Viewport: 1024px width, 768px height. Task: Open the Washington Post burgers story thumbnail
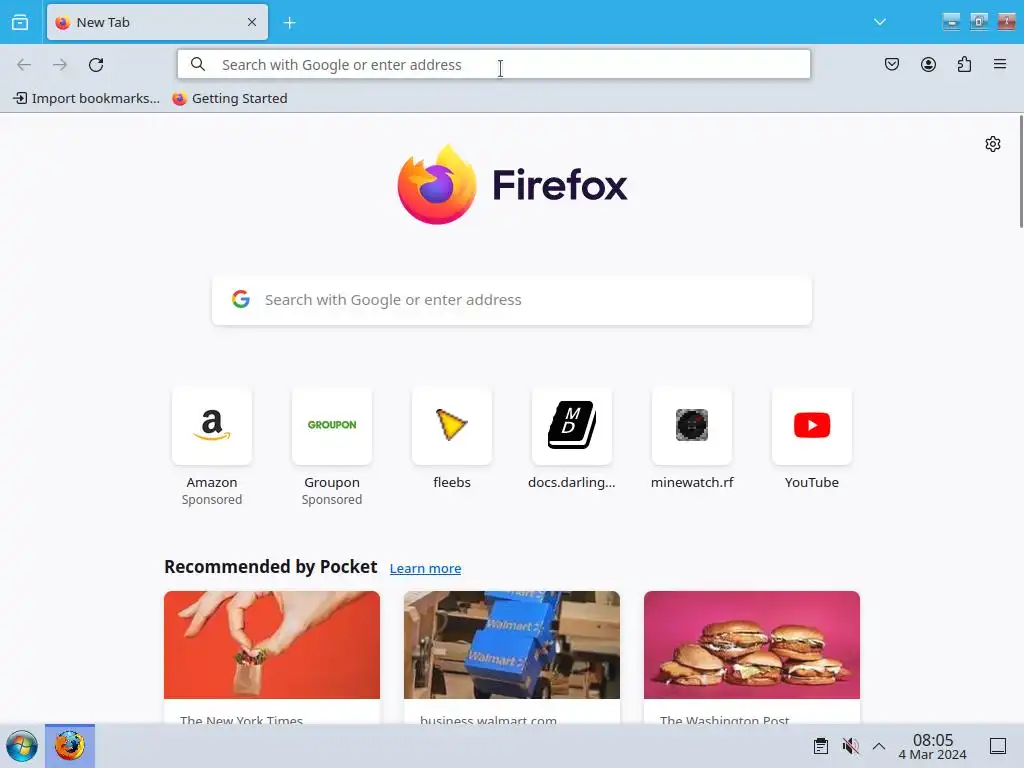pyautogui.click(x=752, y=645)
